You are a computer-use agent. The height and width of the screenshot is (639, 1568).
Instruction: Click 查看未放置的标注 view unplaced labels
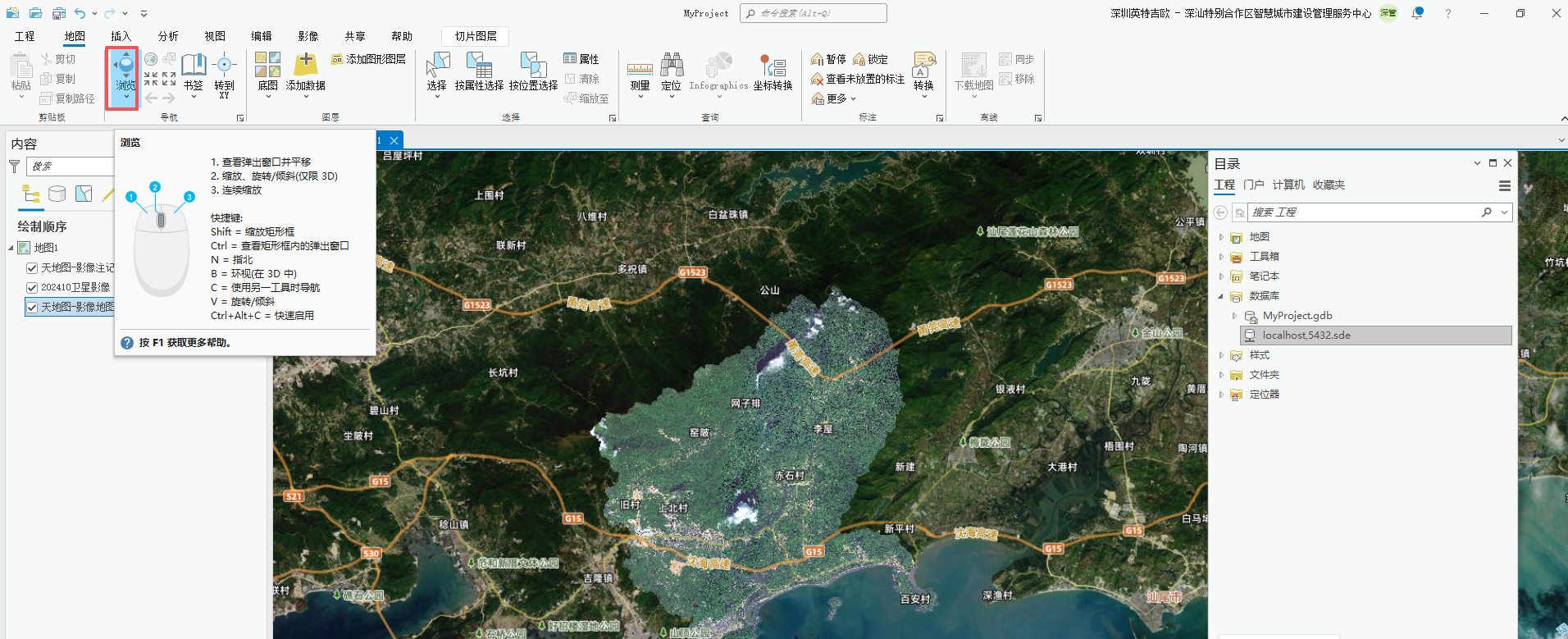point(858,79)
